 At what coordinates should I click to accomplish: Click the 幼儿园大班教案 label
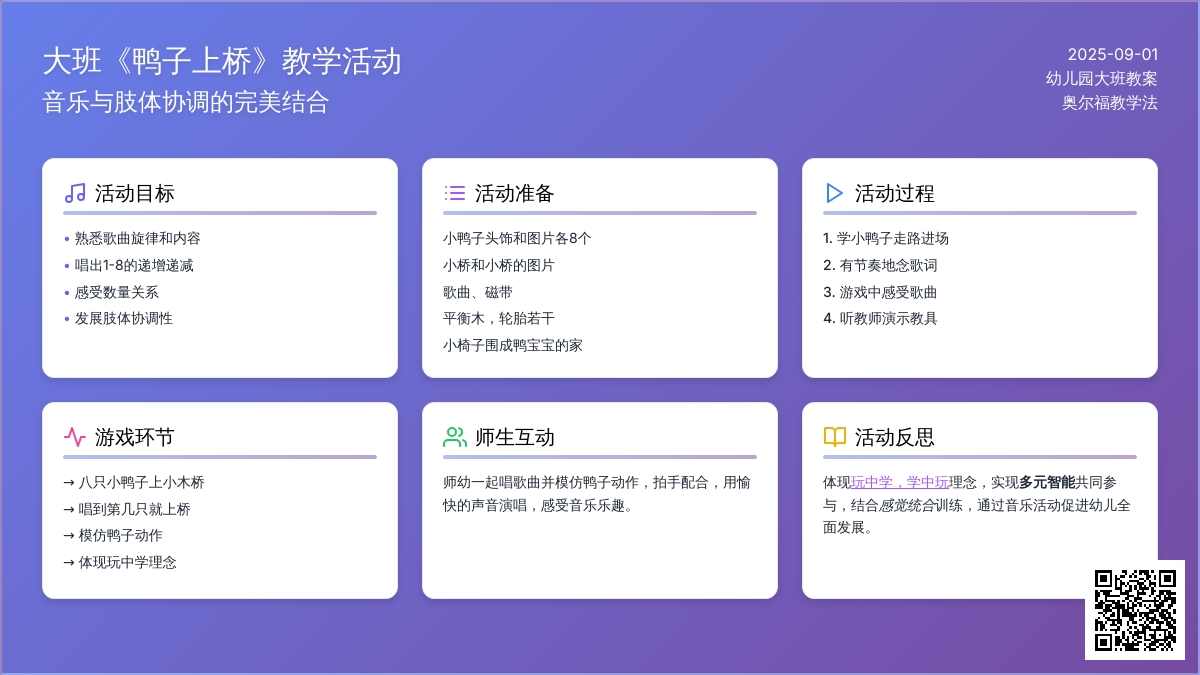pyautogui.click(x=1102, y=78)
